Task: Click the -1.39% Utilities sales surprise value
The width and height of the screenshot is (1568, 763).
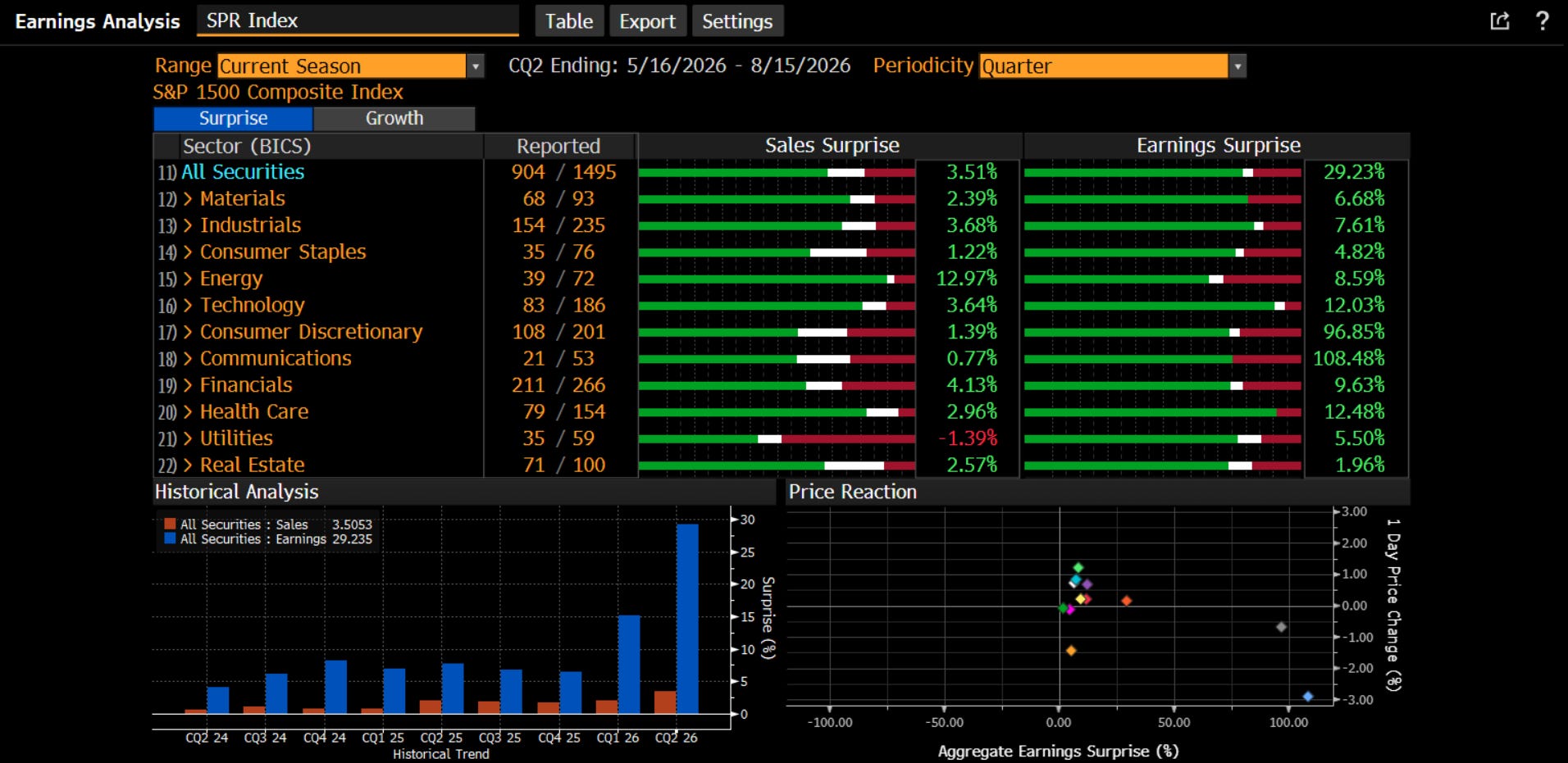Action: (968, 438)
